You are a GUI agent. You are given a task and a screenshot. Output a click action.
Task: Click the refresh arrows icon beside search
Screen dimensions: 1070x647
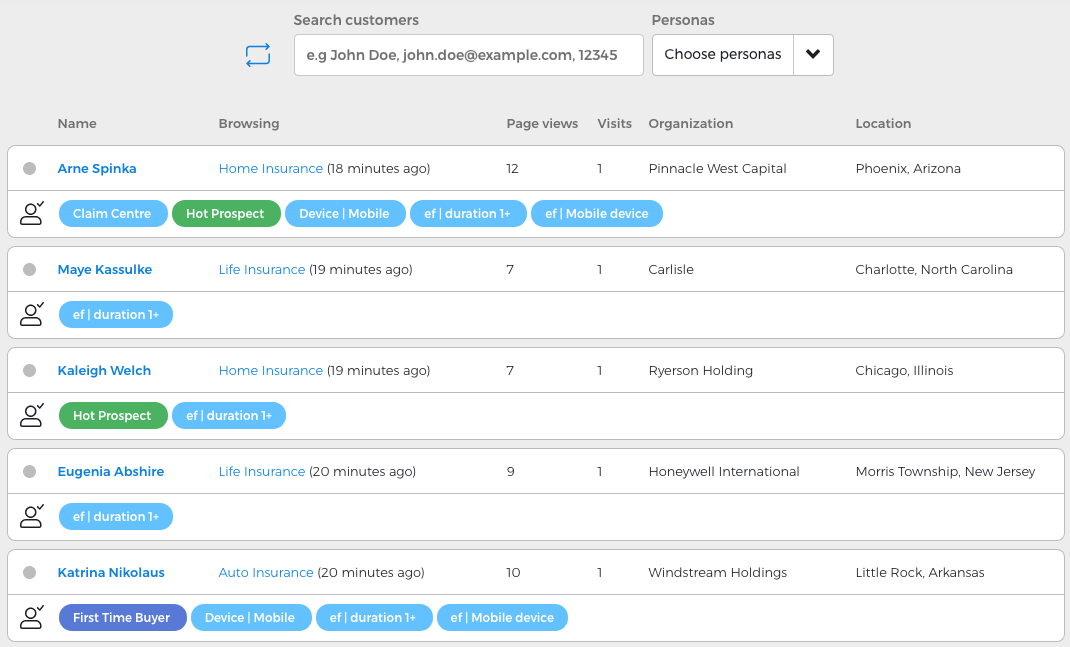[258, 55]
